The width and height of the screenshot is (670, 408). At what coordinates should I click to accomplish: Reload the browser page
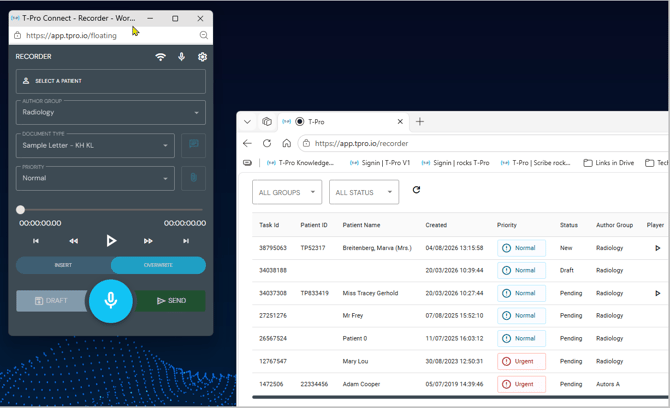(267, 143)
